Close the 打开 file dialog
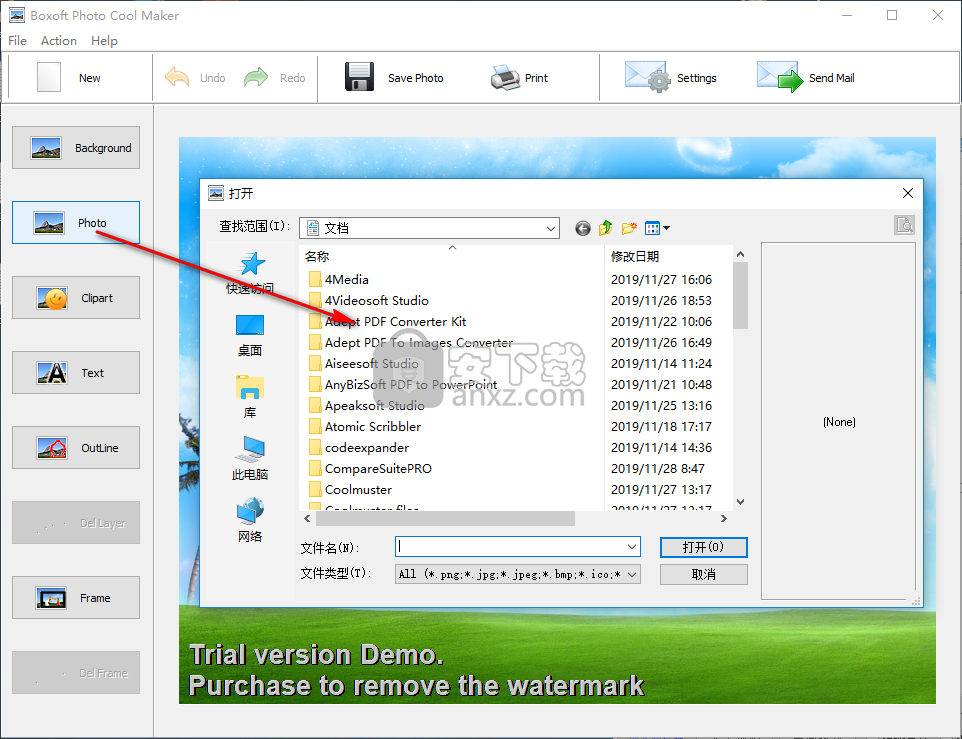Image resolution: width=962 pixels, height=739 pixels. click(908, 193)
